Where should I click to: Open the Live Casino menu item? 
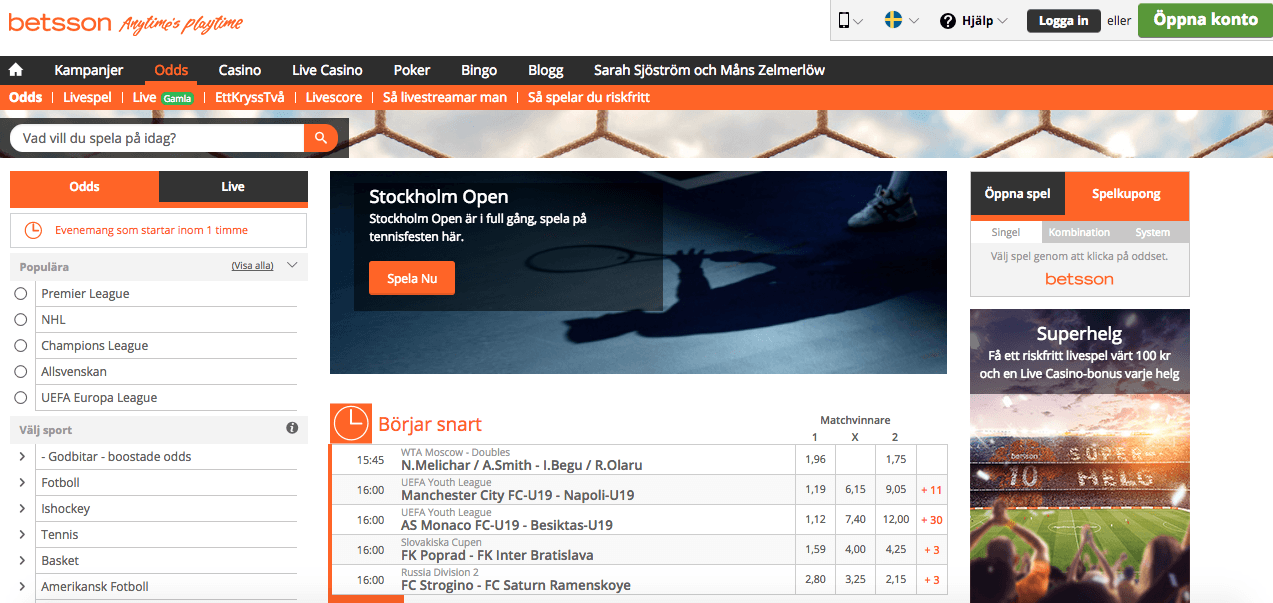click(327, 70)
